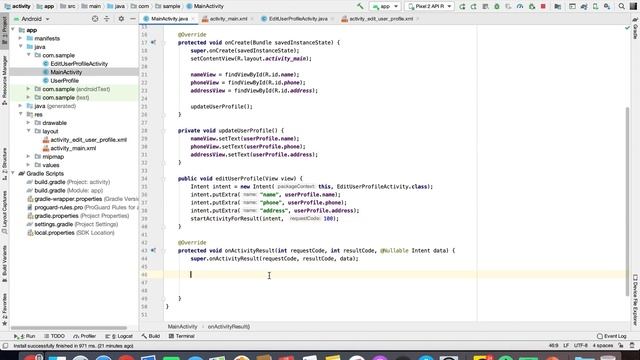Select gradle-wrapper.properties file
640x360 pixels.
click(82, 199)
